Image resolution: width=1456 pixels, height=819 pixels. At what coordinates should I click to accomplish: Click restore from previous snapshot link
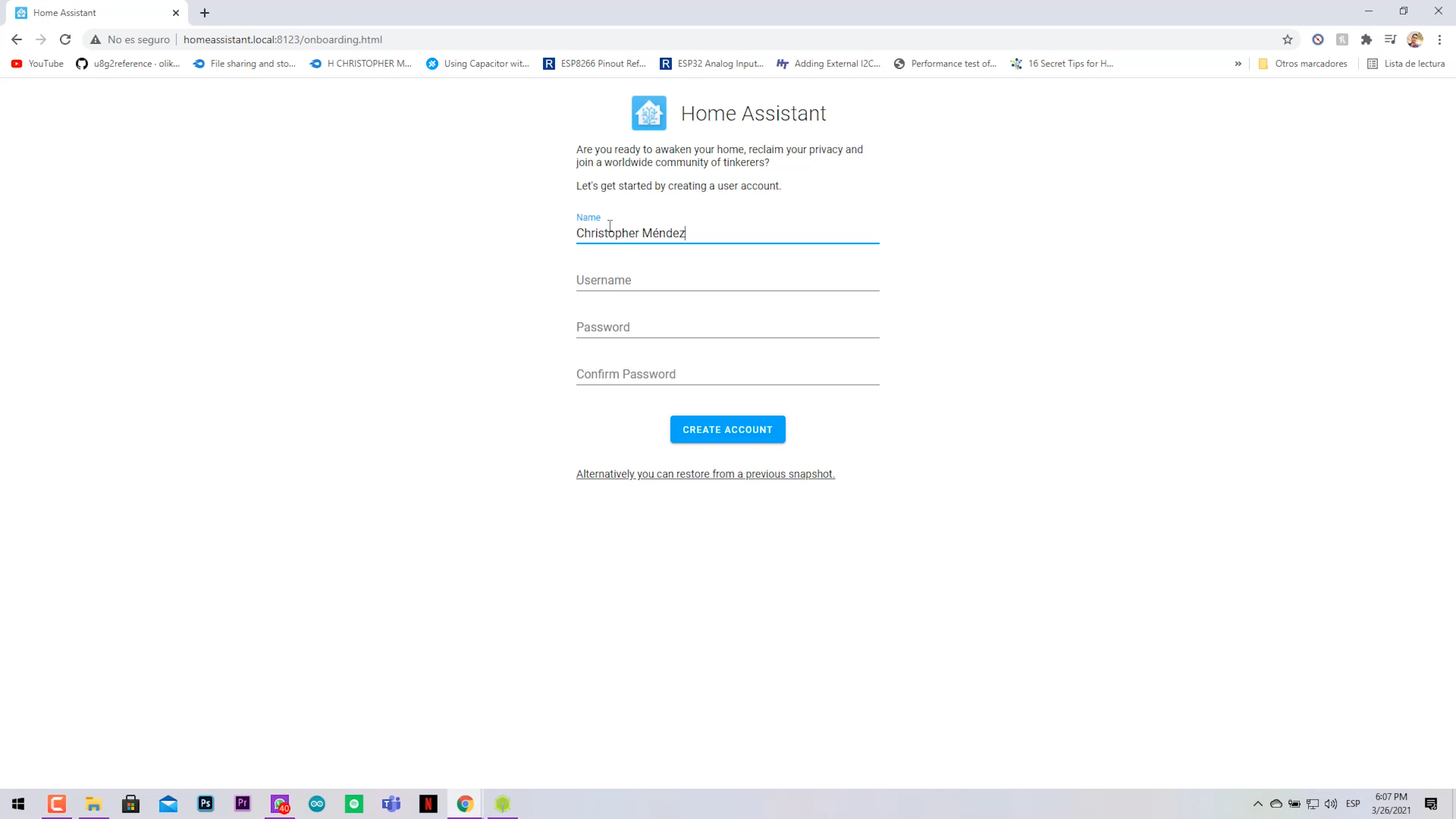point(705,474)
